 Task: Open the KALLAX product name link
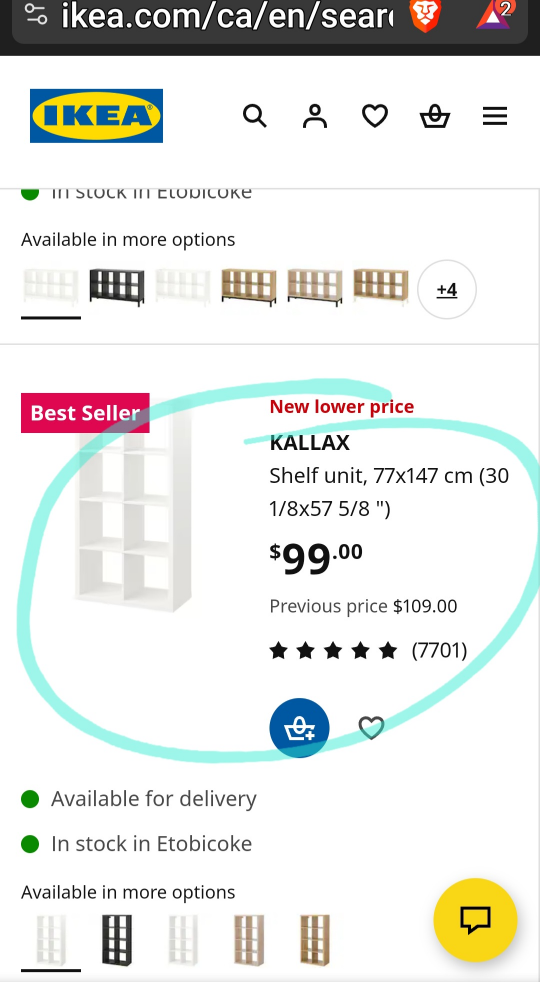309,443
